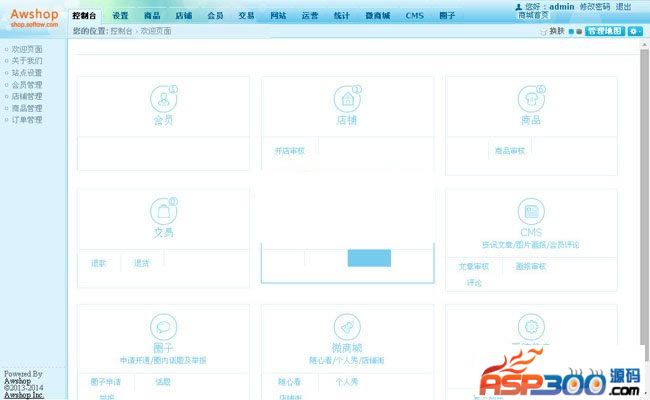
Task: Open the 会员 member circle icon
Action: [163, 99]
